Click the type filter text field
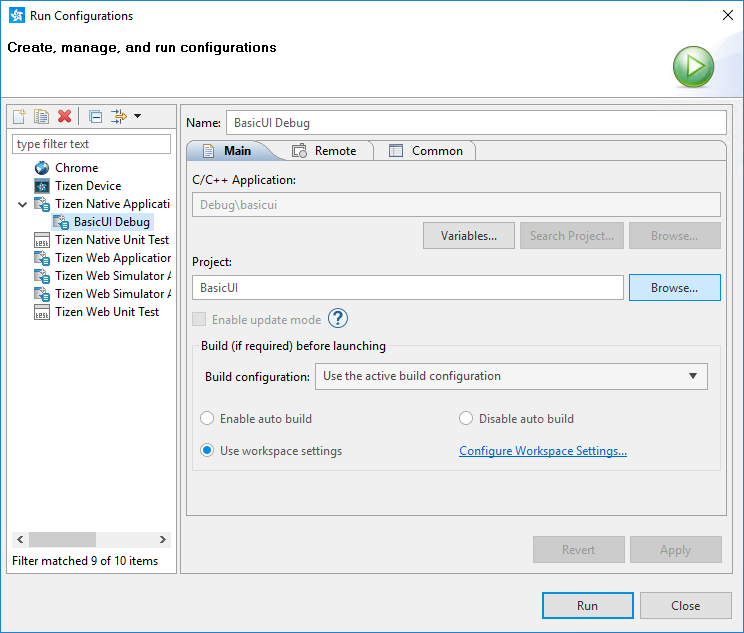The image size is (744, 633). [x=92, y=144]
